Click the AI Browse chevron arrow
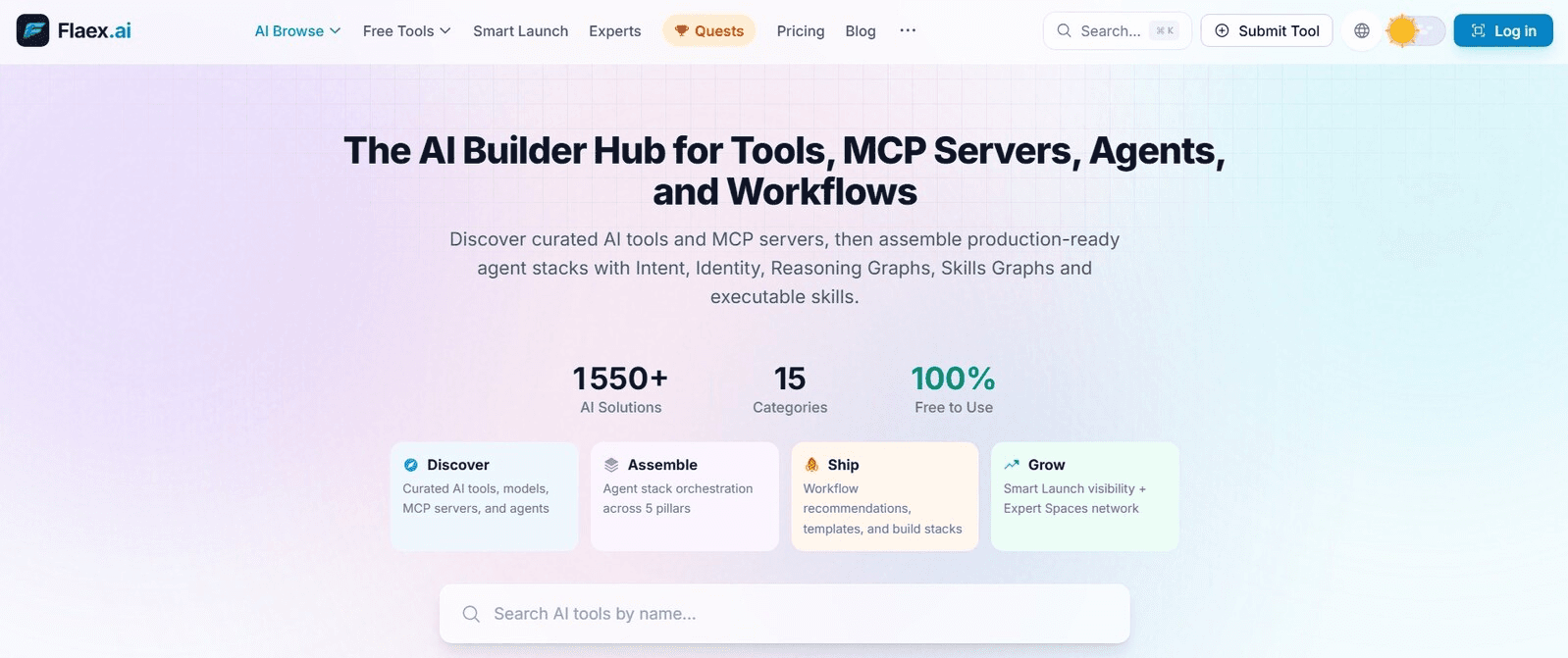The image size is (1568, 658). 336,30
